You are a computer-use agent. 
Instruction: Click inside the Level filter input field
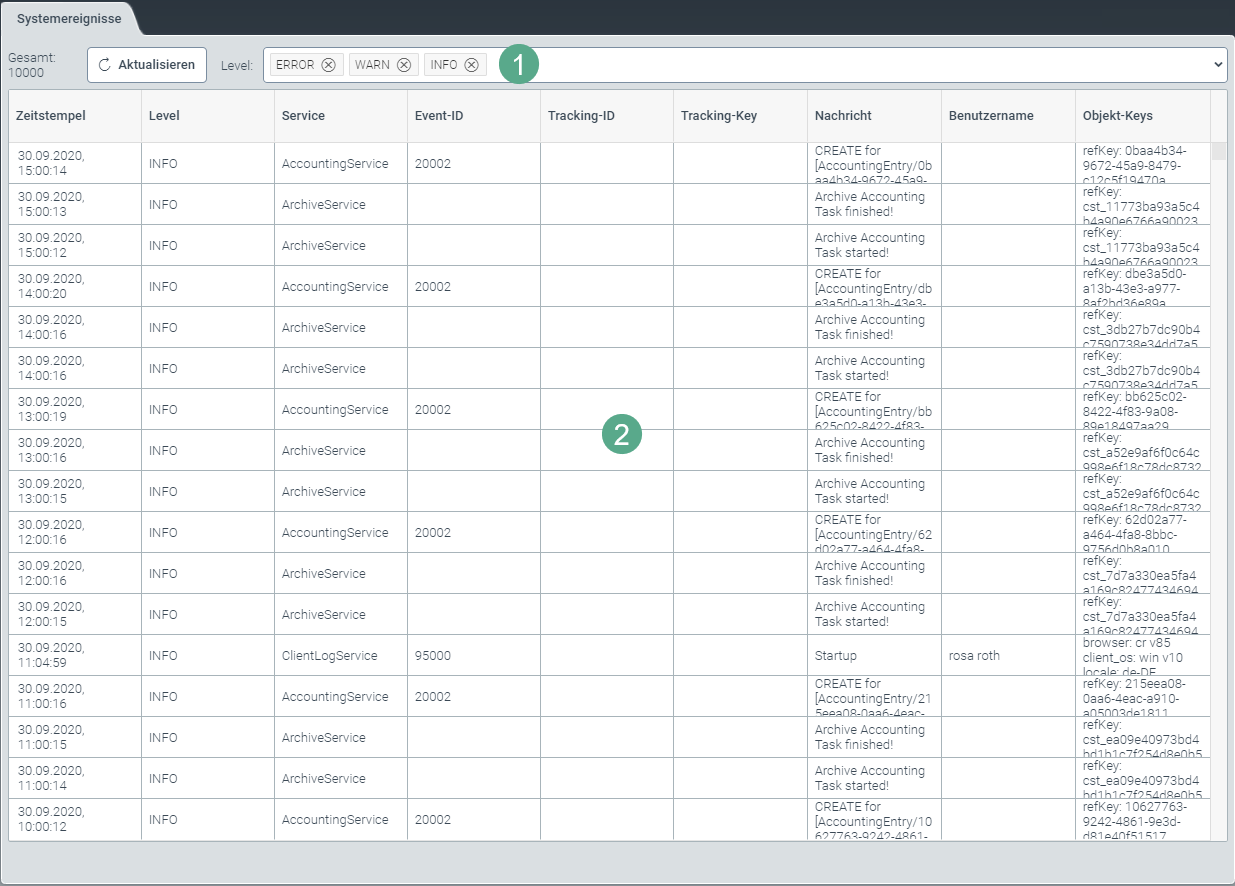(850, 65)
